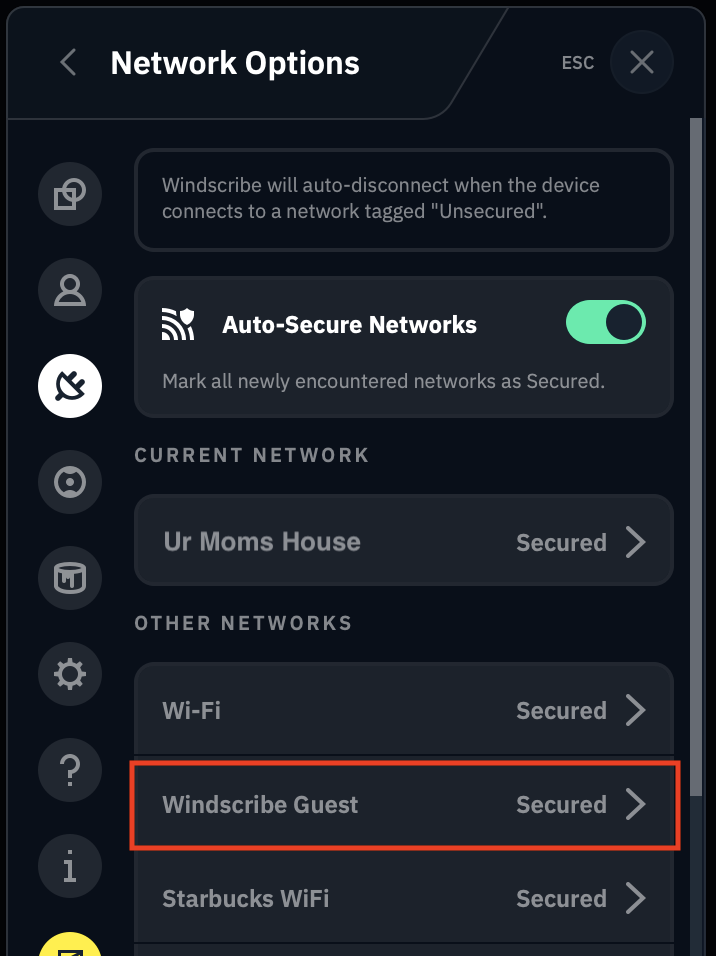716x956 pixels.
Task: Open the Advanced Options gear icon
Action: pyautogui.click(x=69, y=674)
